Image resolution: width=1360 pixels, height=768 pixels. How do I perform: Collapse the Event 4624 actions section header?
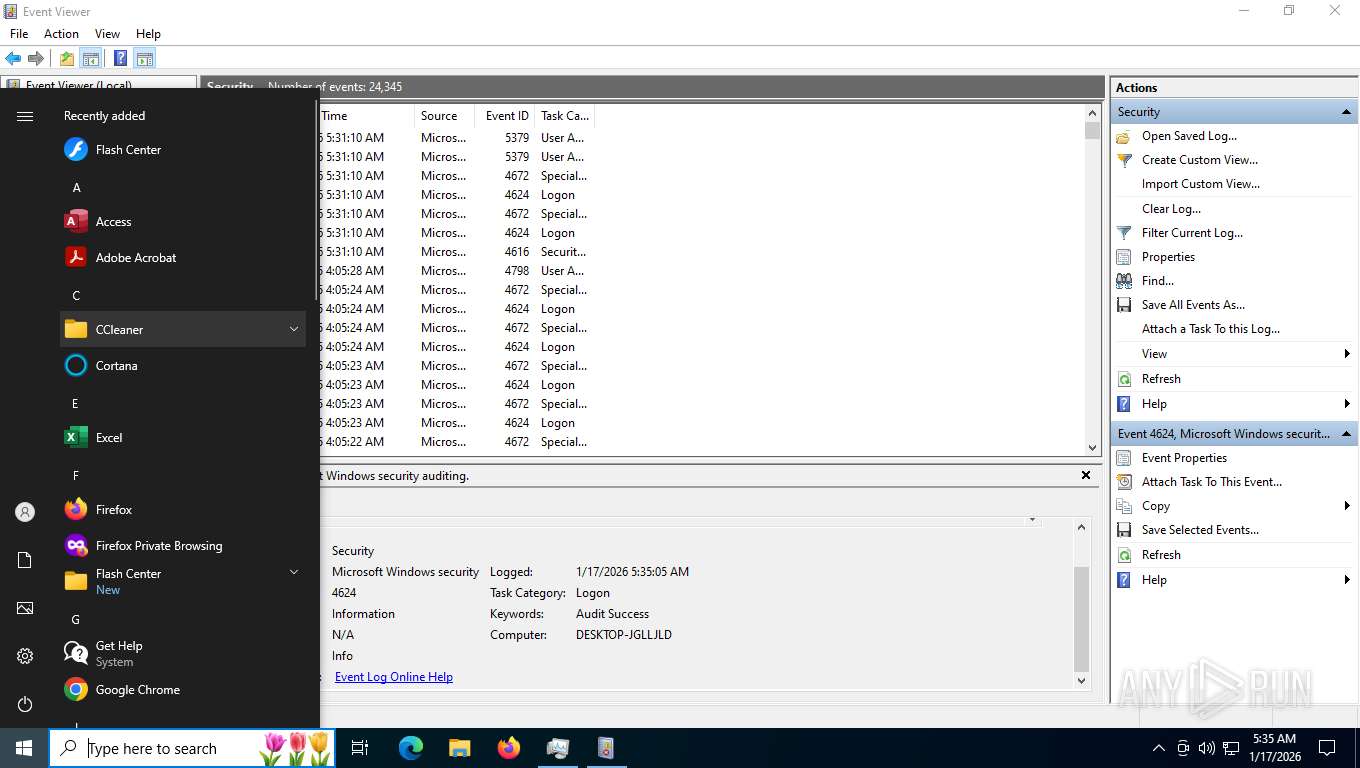point(1234,434)
